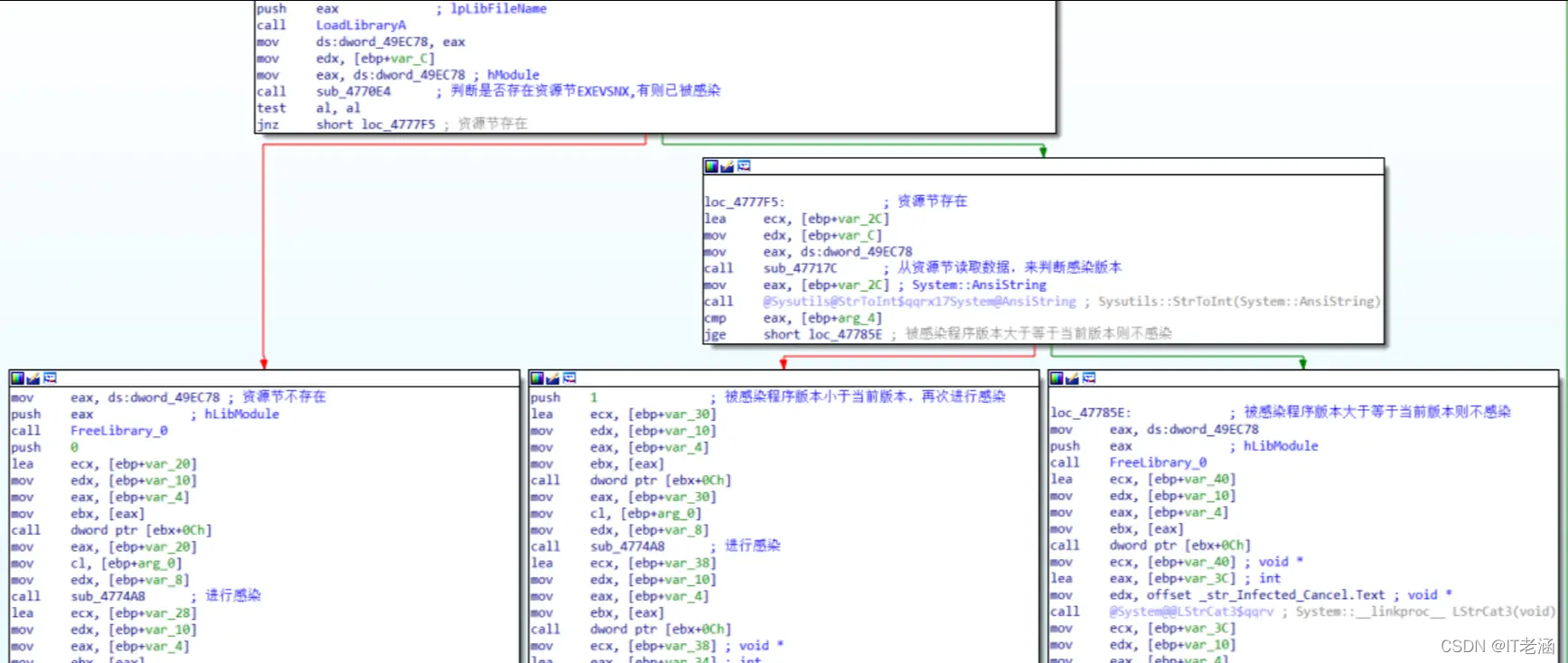This screenshot has height=663, width=1568.
Task: Click Sysutils::StrToInt(System::AnsiString) comment
Action: [1239, 302]
